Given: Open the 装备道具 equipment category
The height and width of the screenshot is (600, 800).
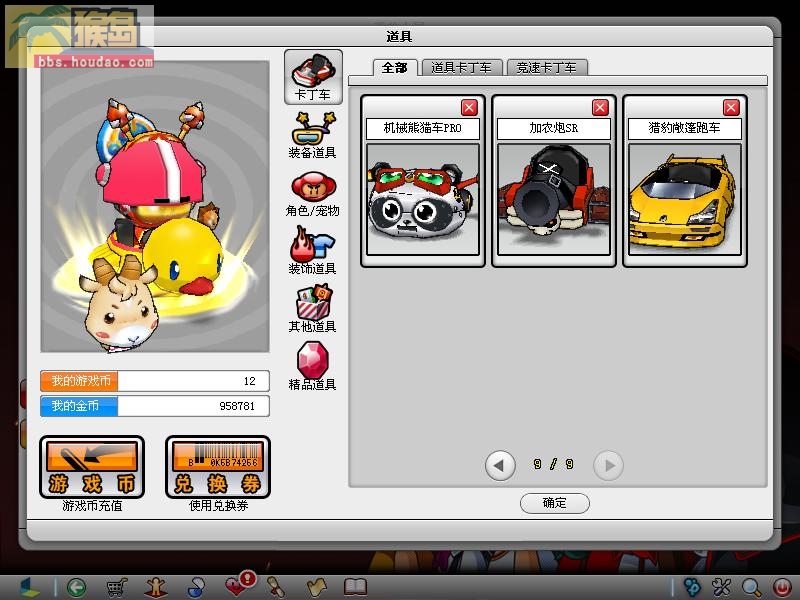Looking at the screenshot, I should [313, 135].
